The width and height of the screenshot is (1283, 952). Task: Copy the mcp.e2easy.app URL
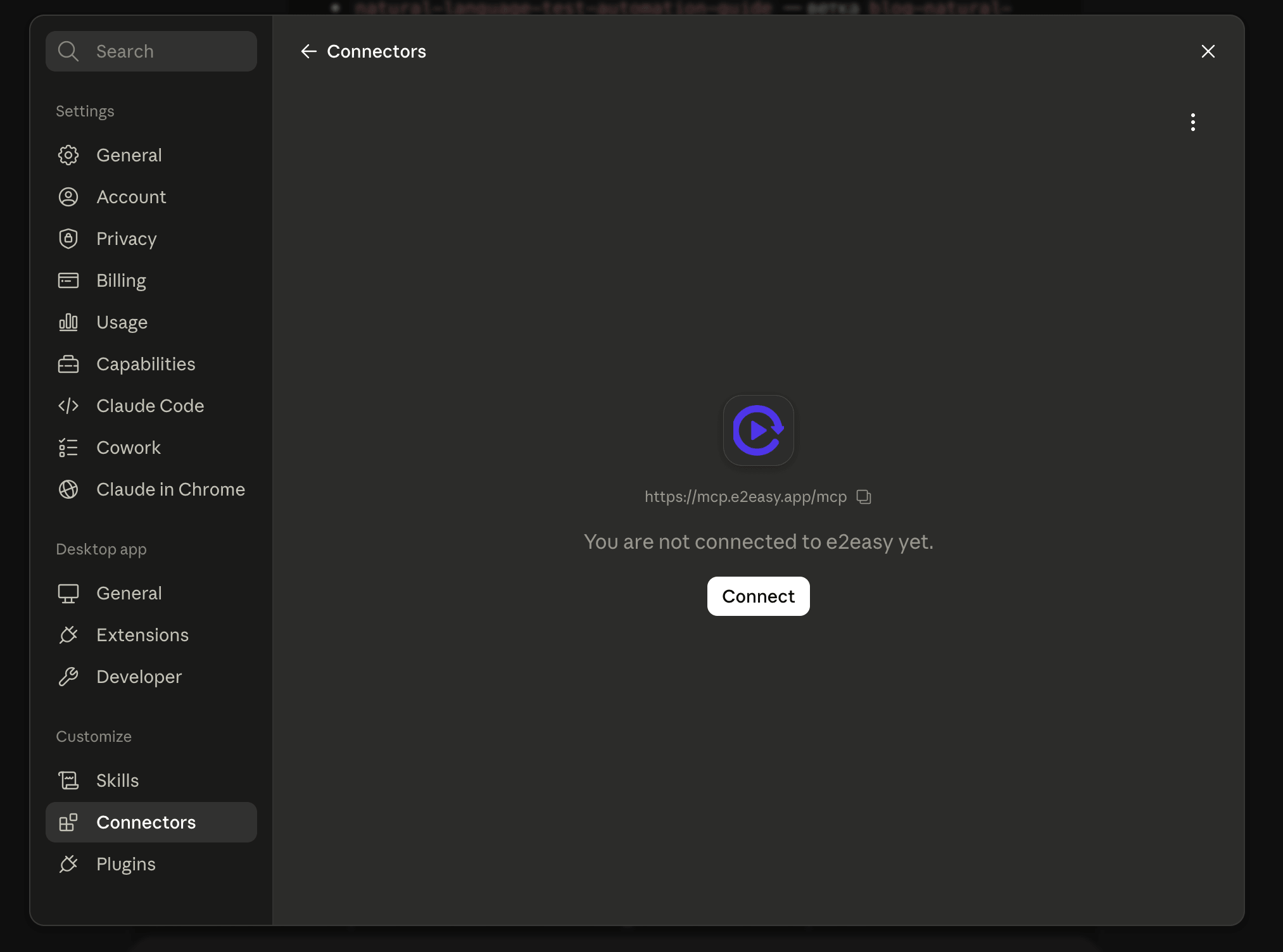tap(864, 497)
